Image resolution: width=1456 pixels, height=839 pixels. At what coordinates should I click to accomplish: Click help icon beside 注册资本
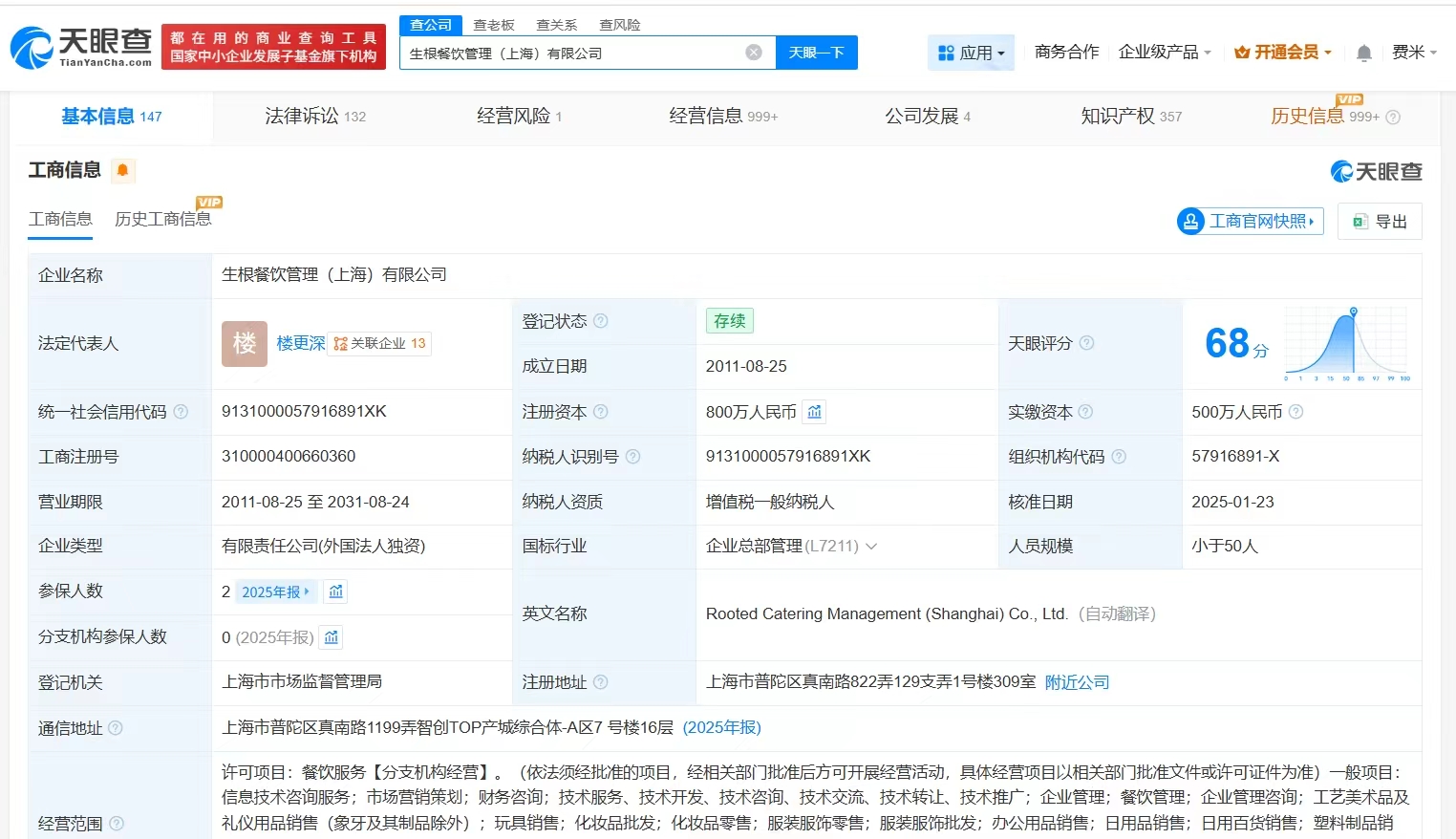pos(601,412)
